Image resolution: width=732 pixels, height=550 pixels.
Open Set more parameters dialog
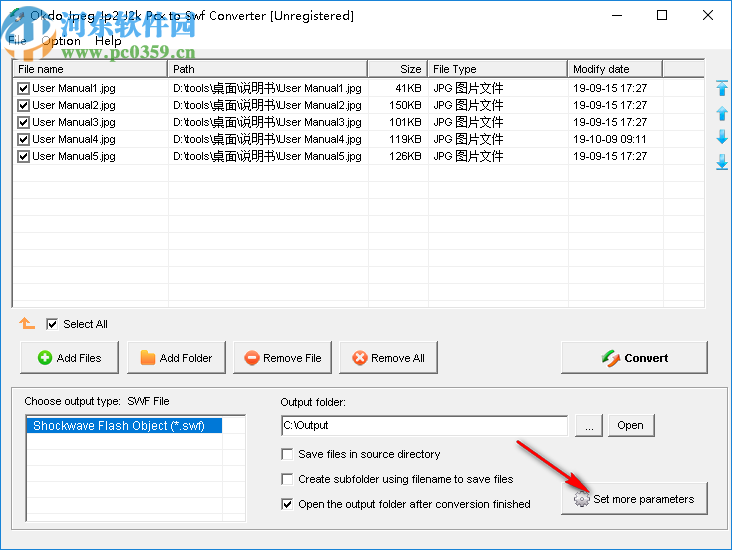[634, 499]
